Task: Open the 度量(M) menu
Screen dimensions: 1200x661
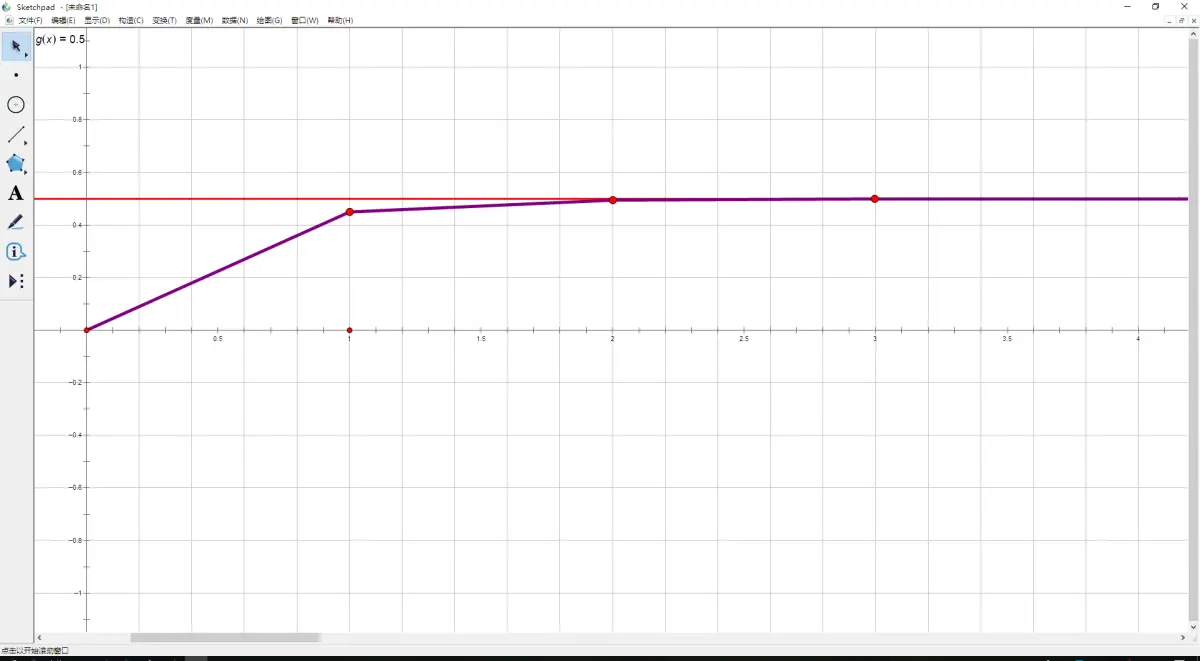Action: [x=199, y=20]
